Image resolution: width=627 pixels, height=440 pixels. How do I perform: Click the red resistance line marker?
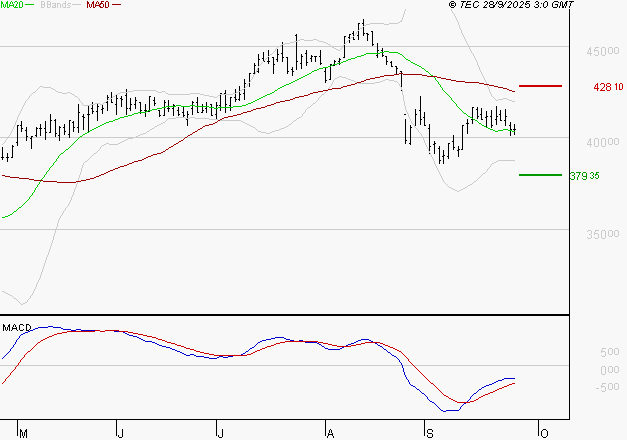(540, 87)
